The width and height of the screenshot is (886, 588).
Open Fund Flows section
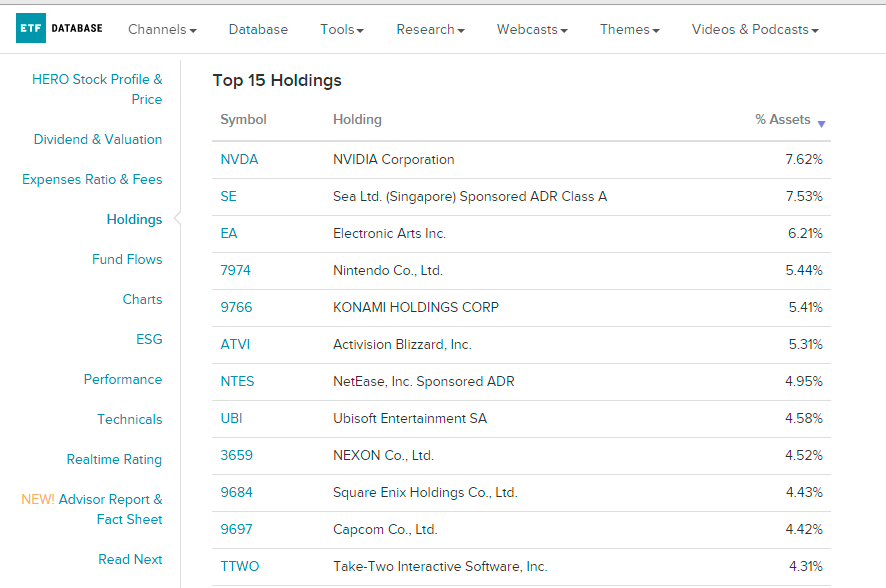click(x=127, y=260)
